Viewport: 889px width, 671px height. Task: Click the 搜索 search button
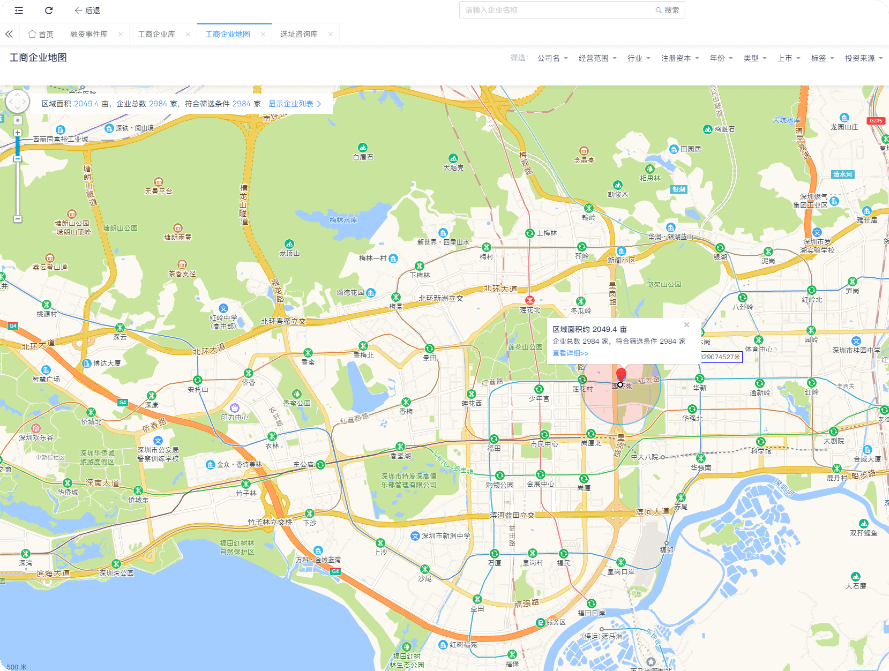[x=668, y=10]
